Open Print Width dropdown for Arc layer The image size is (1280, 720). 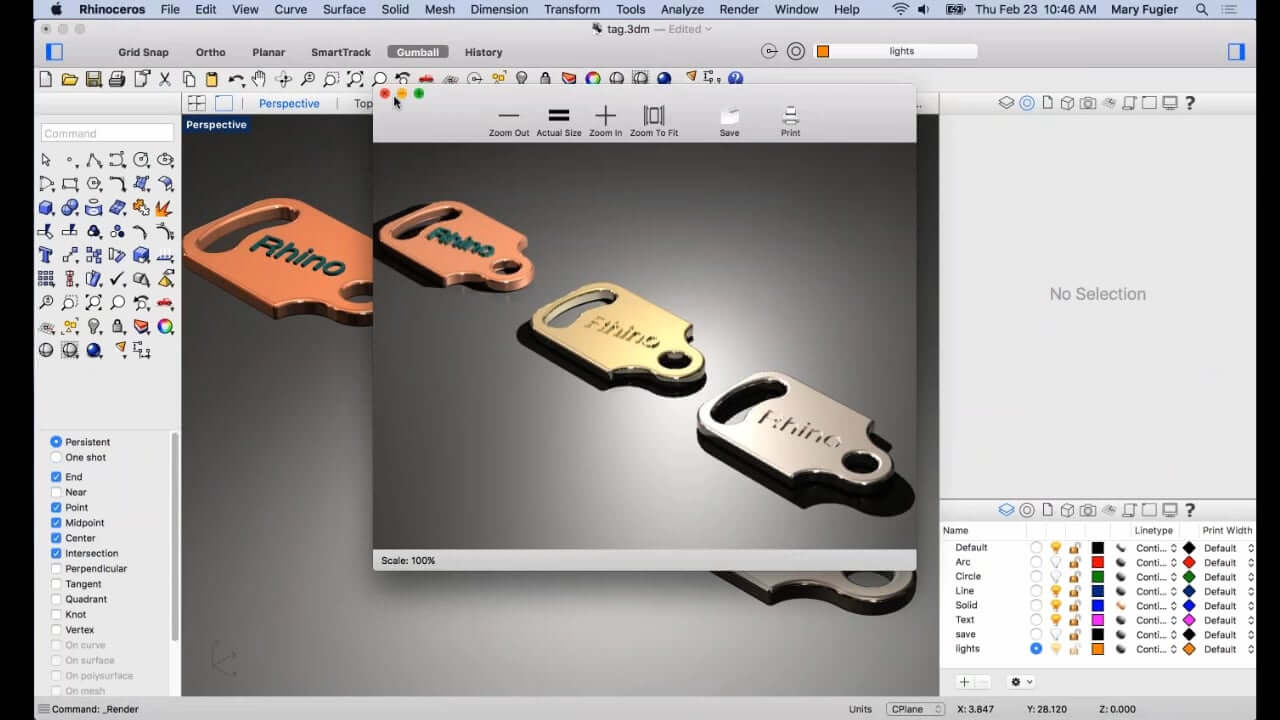1228,562
